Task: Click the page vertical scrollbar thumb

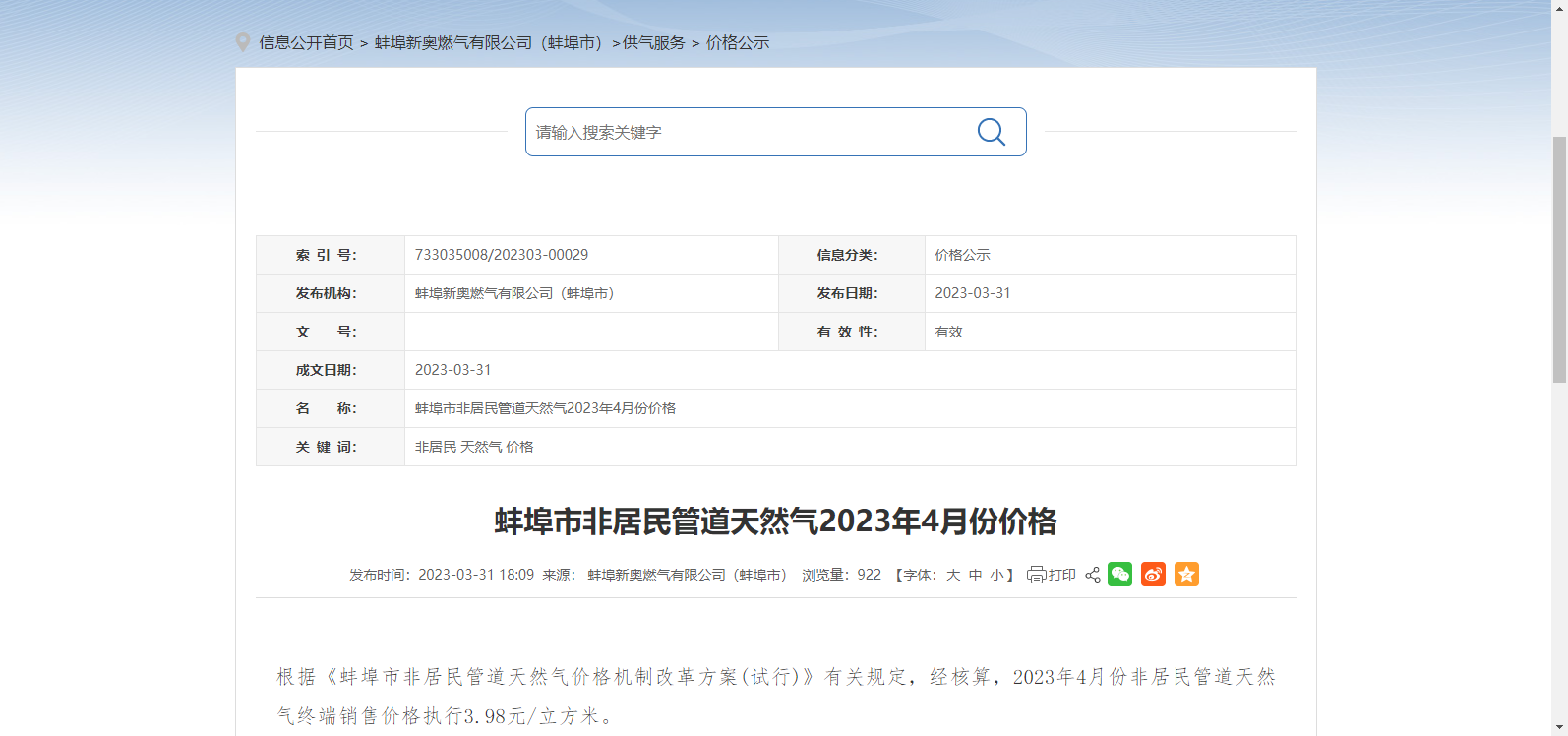Action: (1559, 260)
